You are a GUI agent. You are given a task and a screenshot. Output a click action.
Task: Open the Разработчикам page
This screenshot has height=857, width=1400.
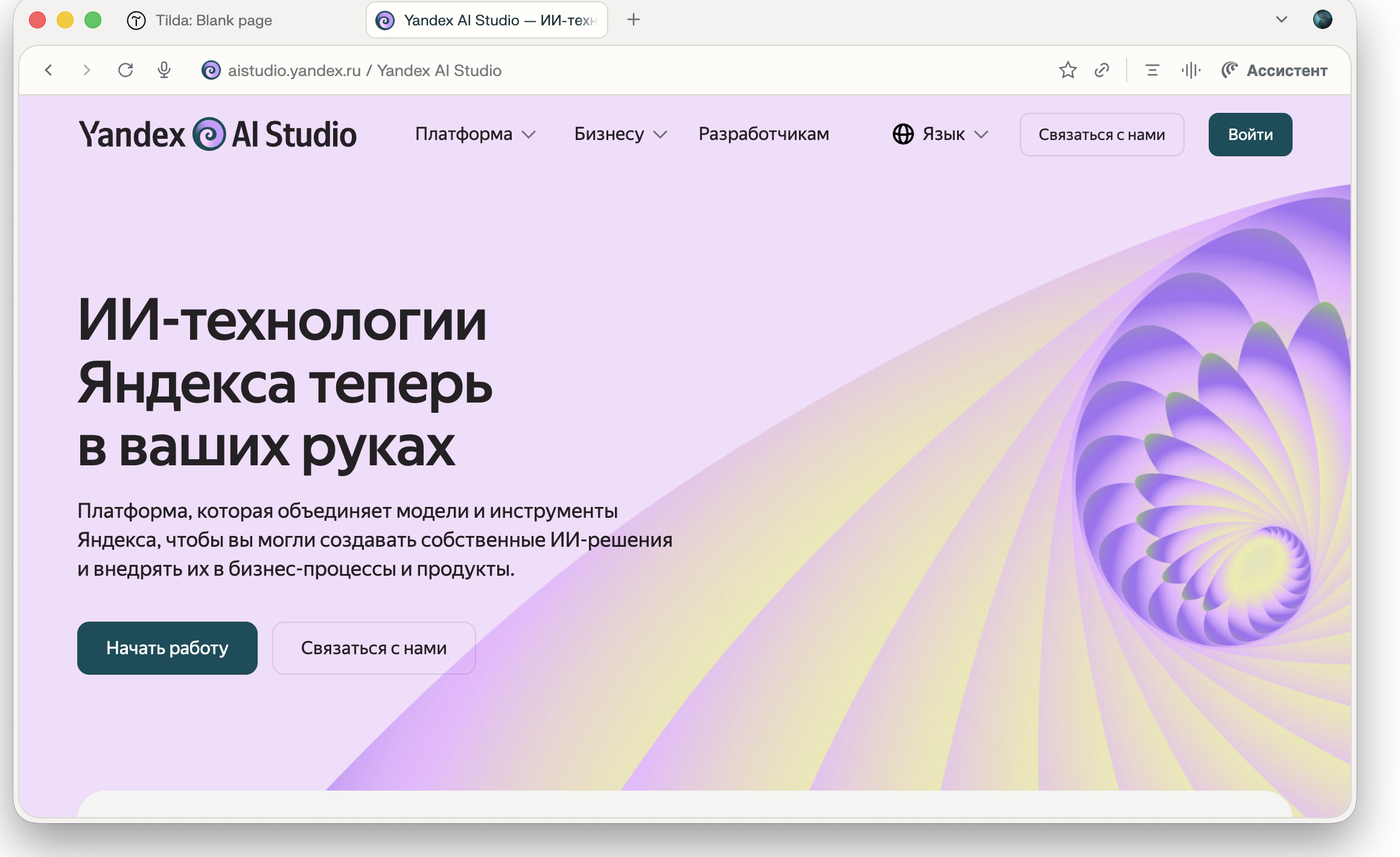[763, 134]
